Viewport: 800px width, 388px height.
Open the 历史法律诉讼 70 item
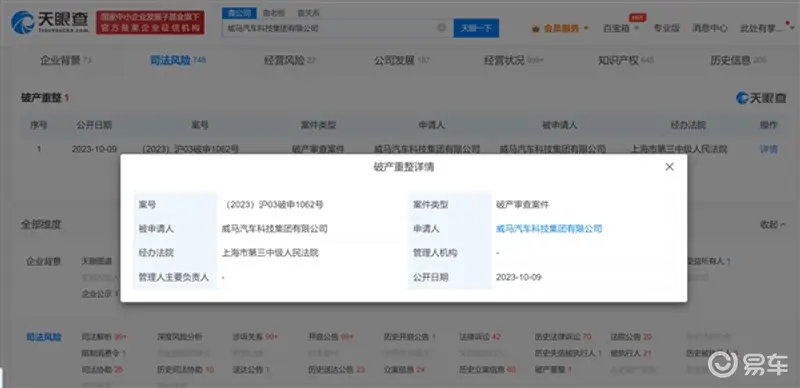pos(563,337)
